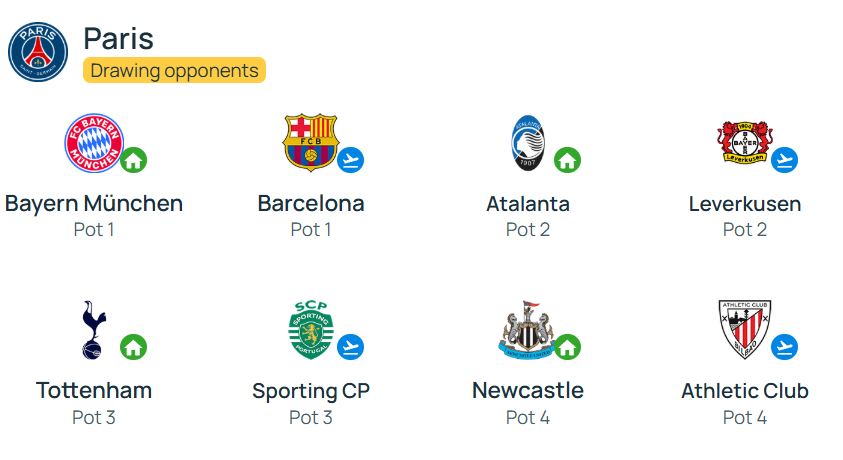Click away plane icon beside Barcelona
The height and width of the screenshot is (460, 843).
351,160
